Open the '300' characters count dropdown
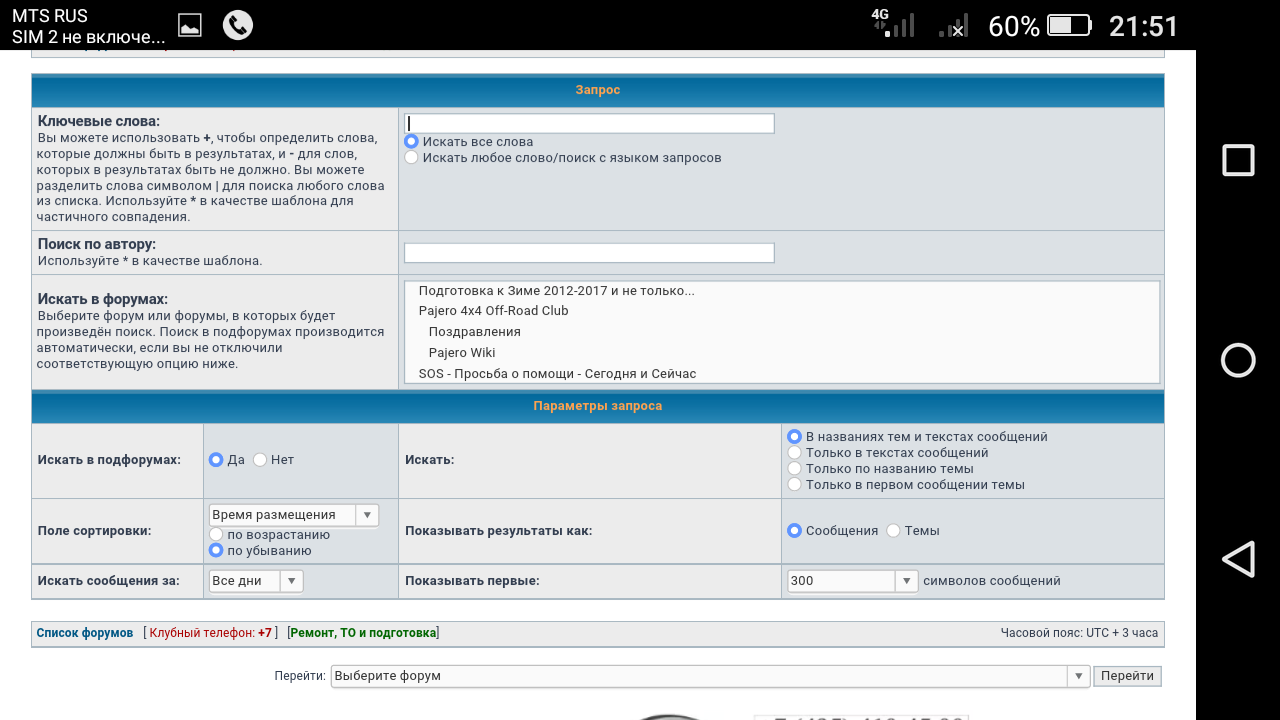The height and width of the screenshot is (720, 1280). [852, 581]
